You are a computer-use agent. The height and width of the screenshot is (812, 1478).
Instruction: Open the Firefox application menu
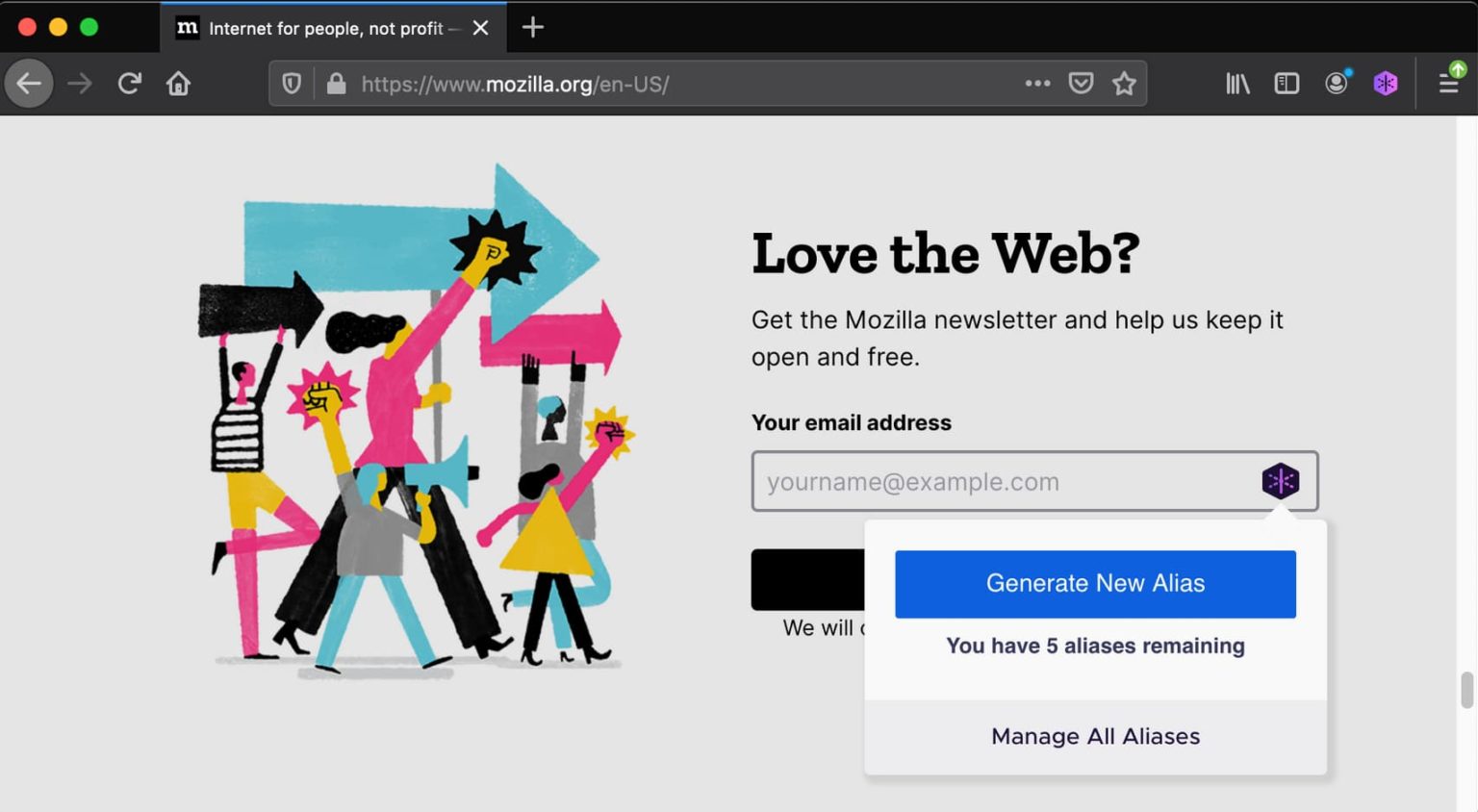pyautogui.click(x=1449, y=83)
